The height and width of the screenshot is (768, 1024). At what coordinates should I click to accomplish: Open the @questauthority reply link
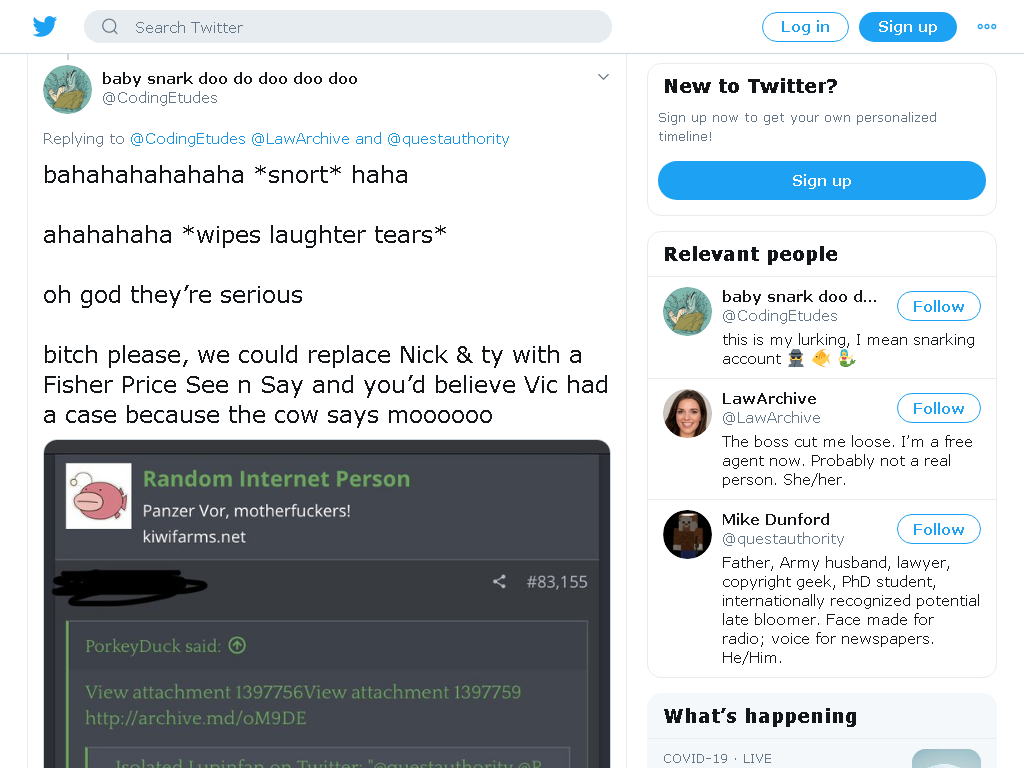coord(448,139)
